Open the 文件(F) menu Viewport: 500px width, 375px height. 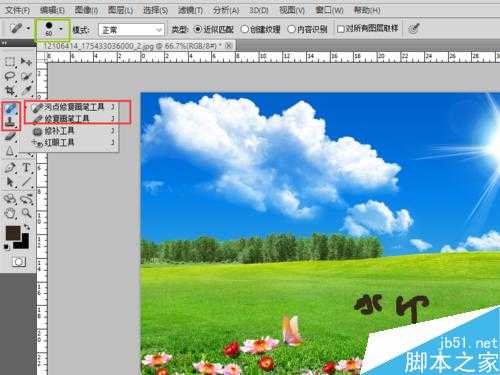17,10
